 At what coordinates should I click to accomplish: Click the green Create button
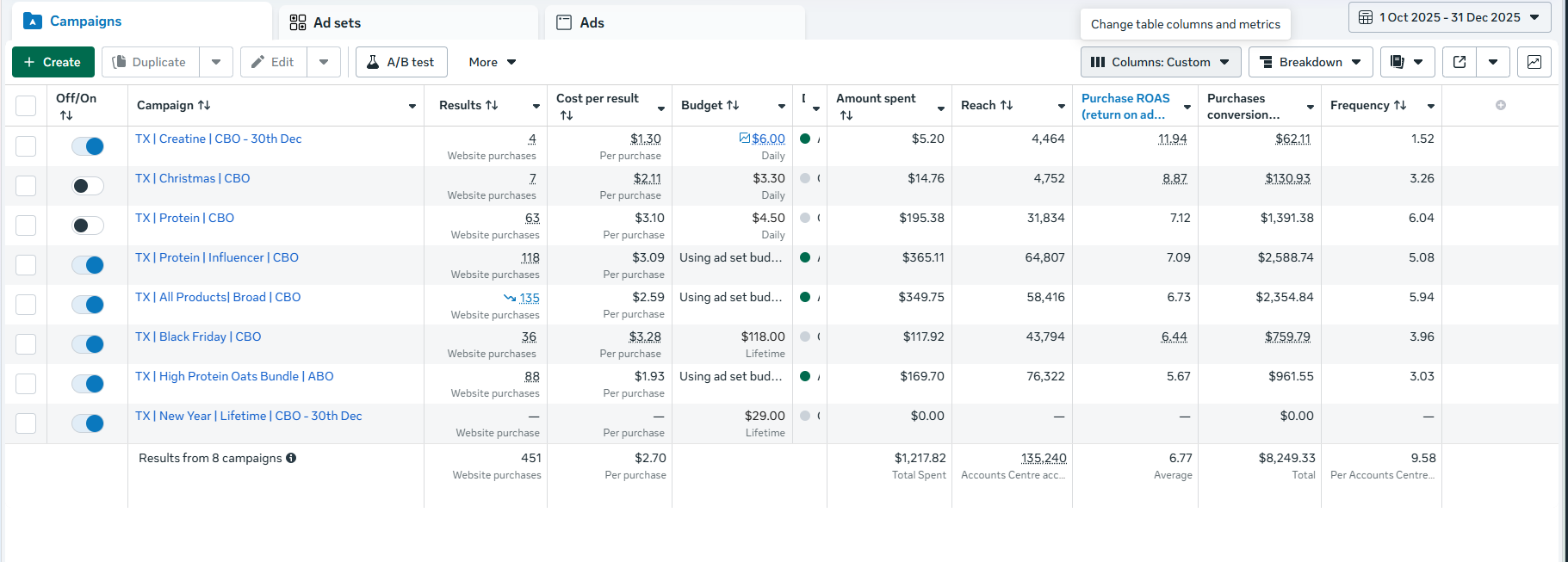point(53,62)
